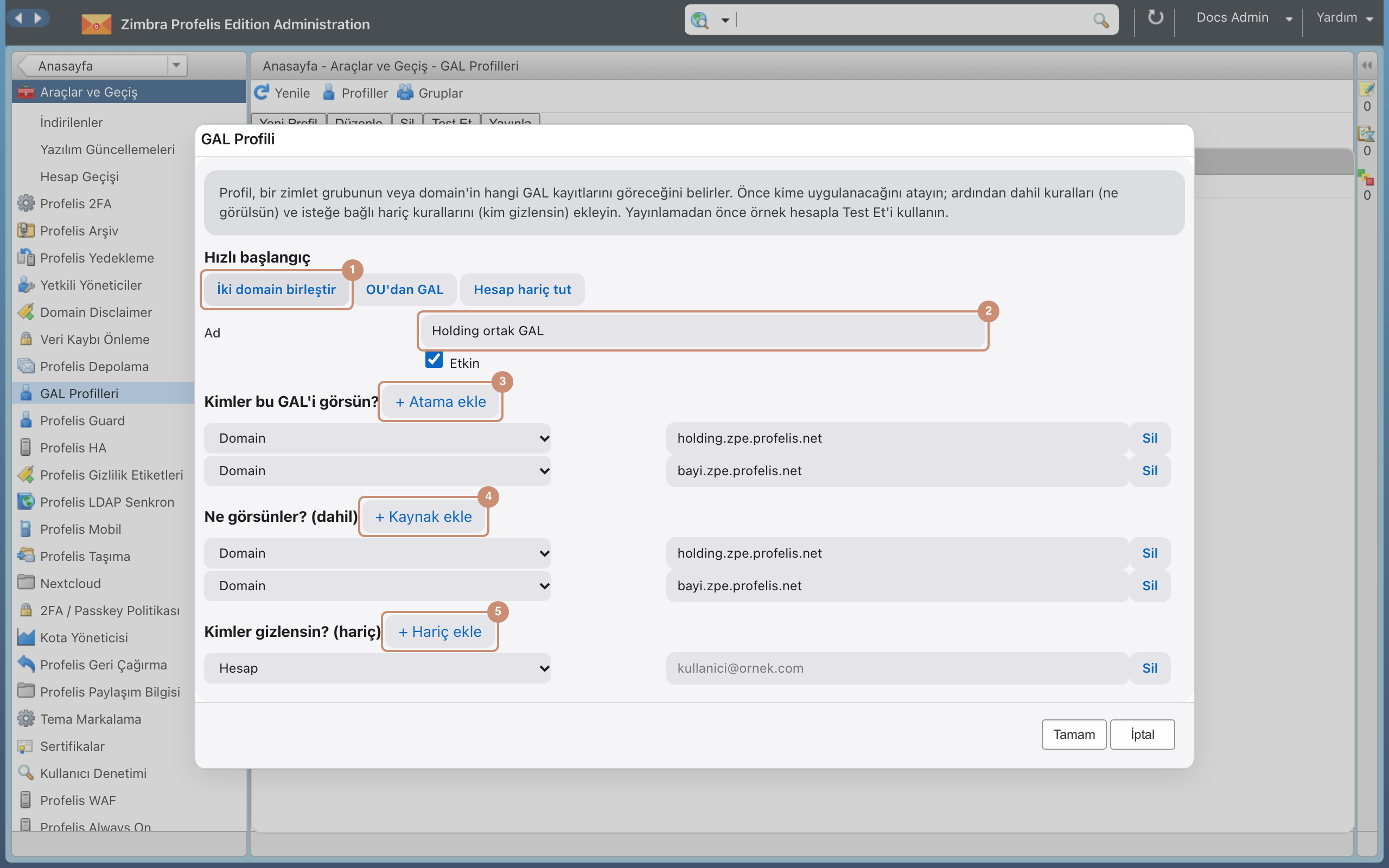Open the Docs Admin user menu
The width and height of the screenshot is (1389, 868).
(1243, 18)
